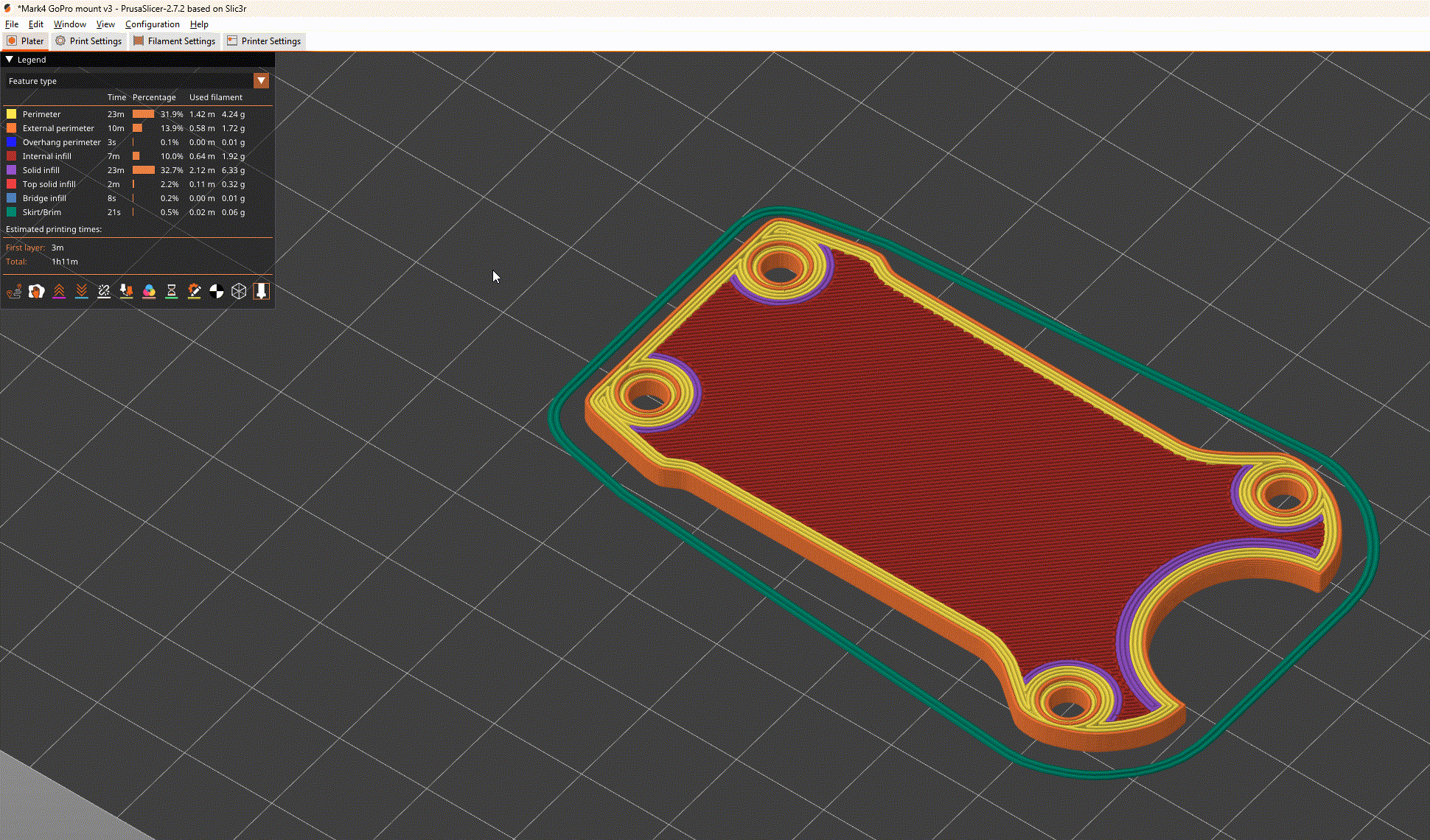
Task: Open the File menu
Action: point(12,24)
